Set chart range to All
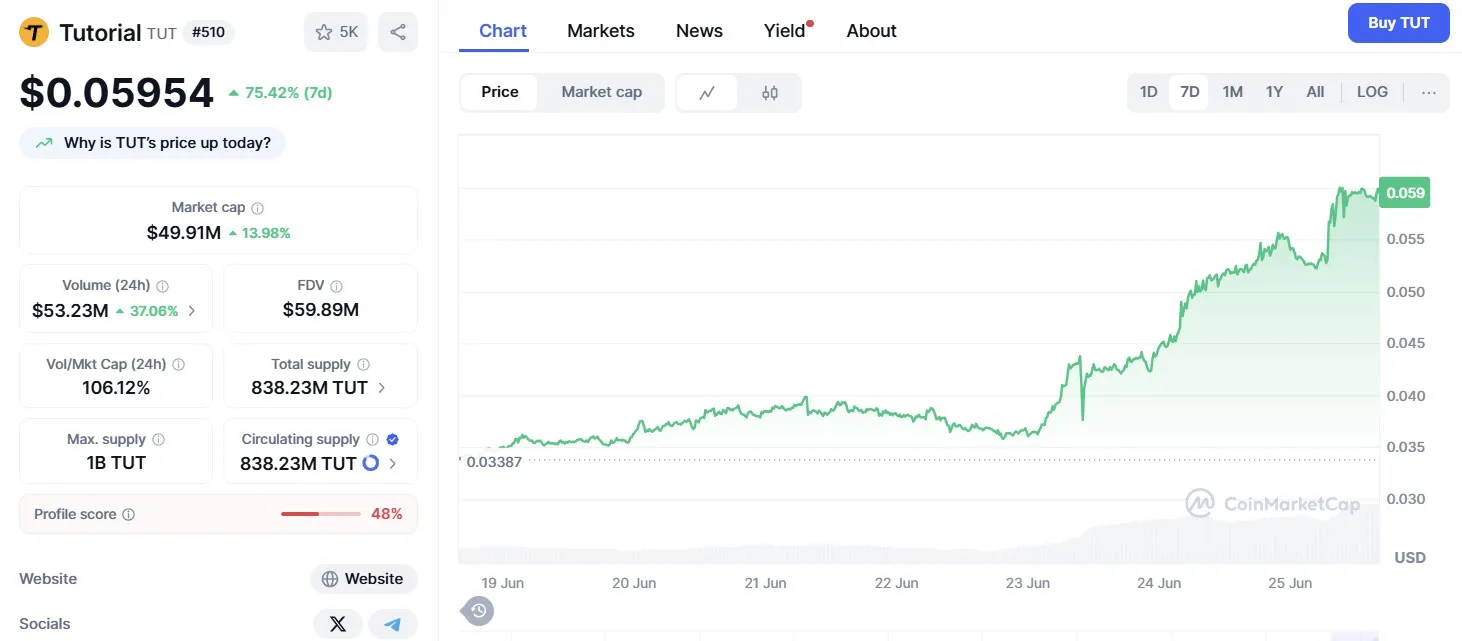This screenshot has height=641, width=1462. pos(1315,92)
